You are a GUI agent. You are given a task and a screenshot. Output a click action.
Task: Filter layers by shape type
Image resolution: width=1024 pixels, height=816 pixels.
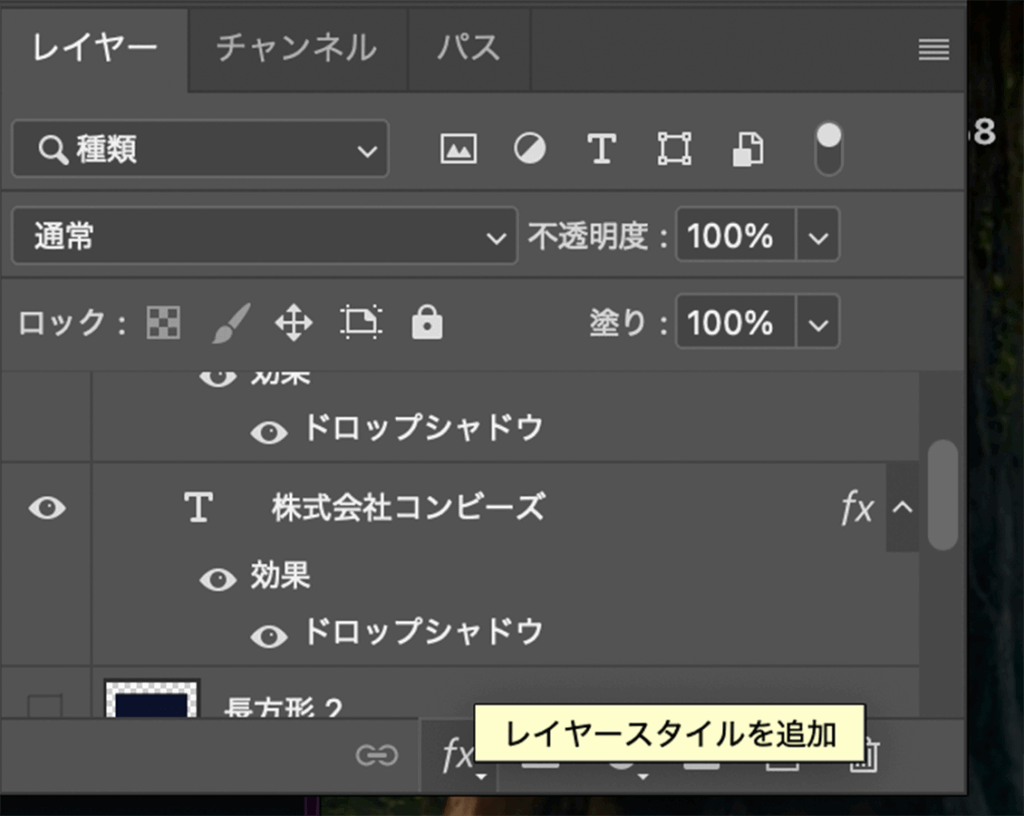(x=674, y=150)
